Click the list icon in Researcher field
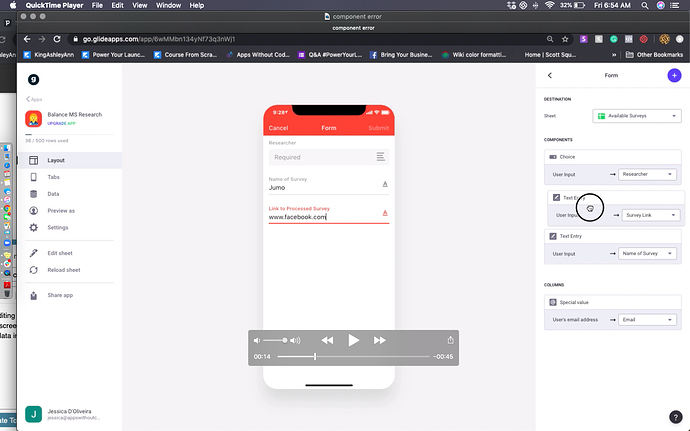This screenshot has height=431, width=690. pos(381,157)
